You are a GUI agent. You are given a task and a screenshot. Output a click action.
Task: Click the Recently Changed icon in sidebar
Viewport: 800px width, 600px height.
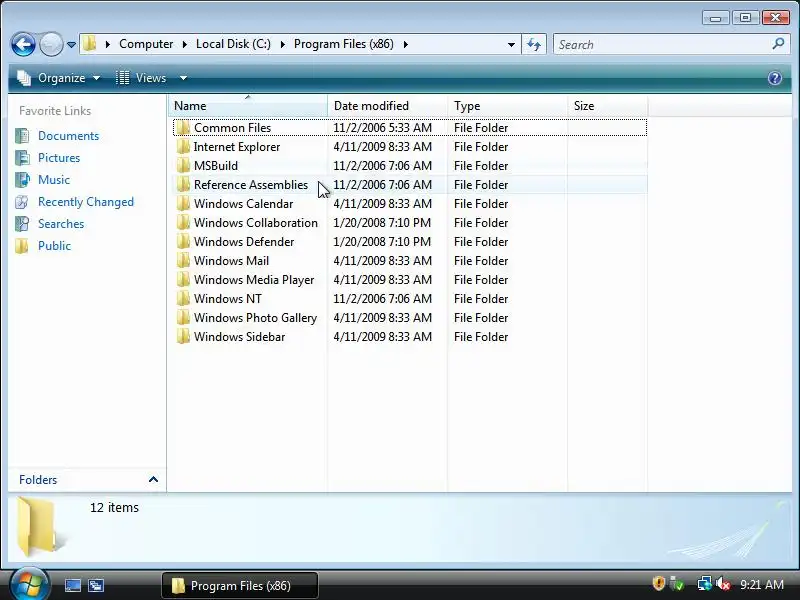pos(22,202)
